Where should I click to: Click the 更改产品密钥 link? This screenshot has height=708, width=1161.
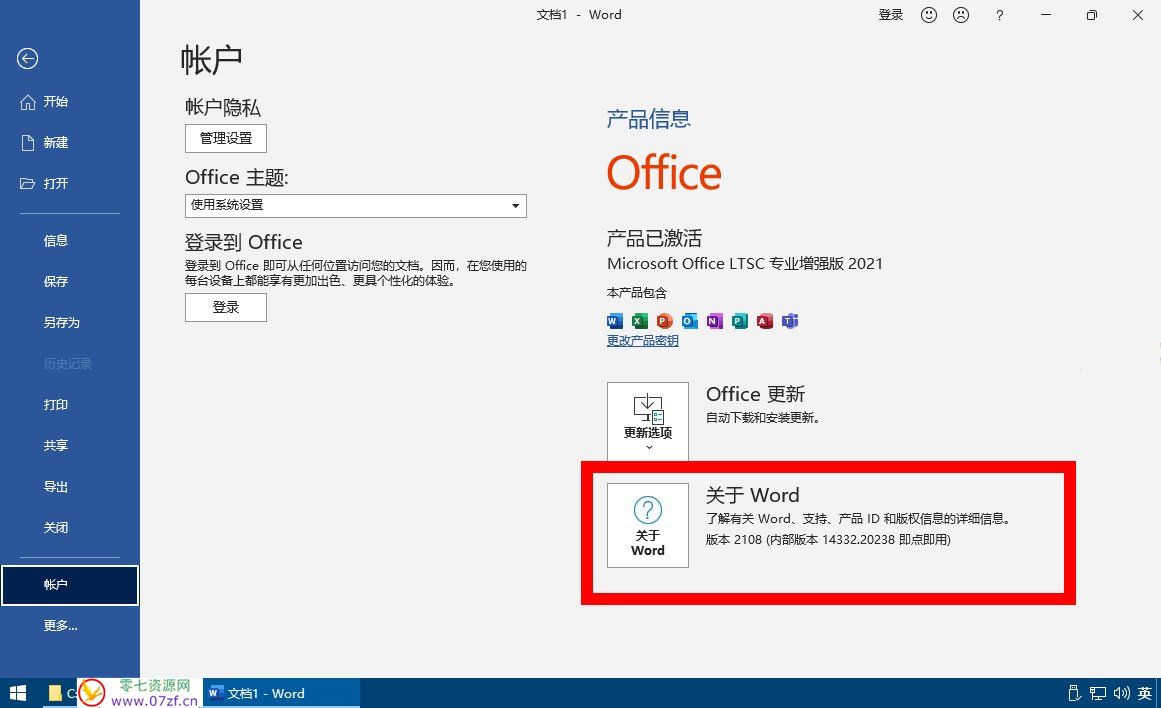tap(643, 341)
